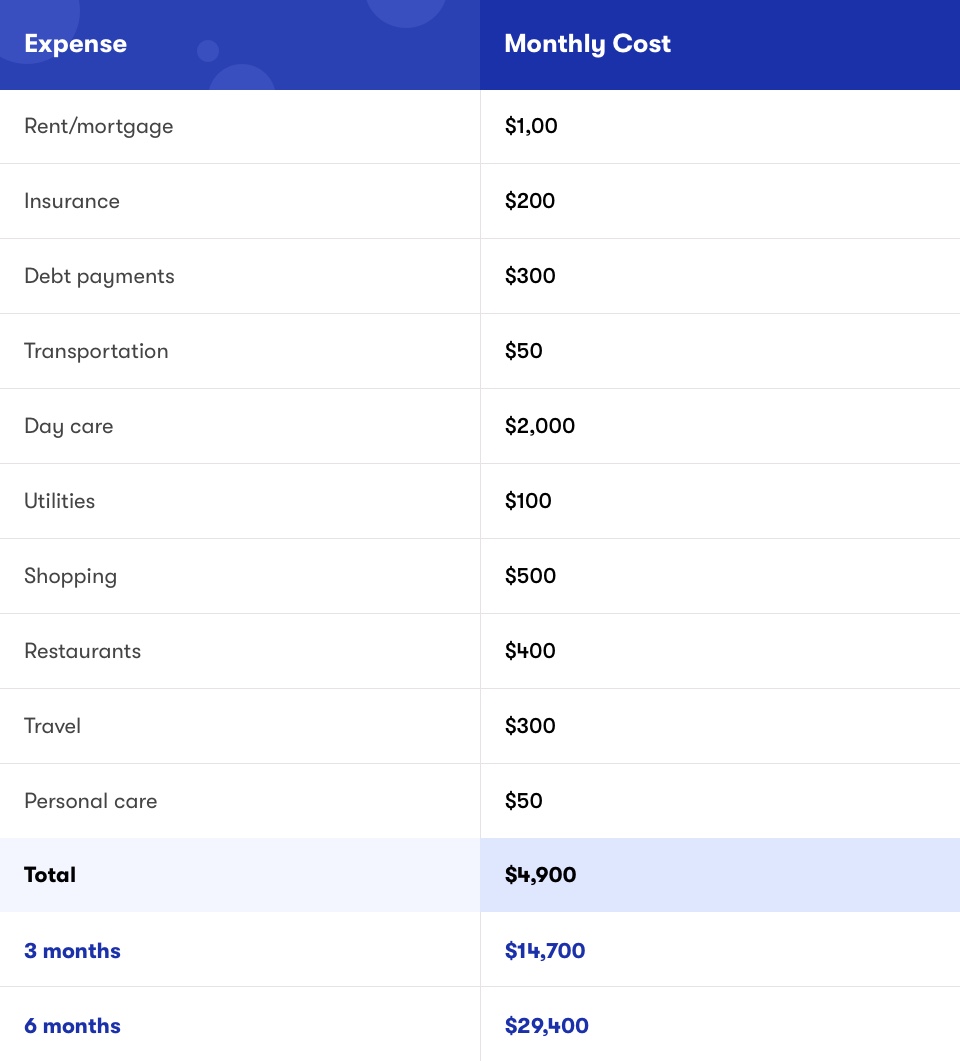The width and height of the screenshot is (960, 1061).
Task: Click the Debt payments label
Action: point(99,277)
